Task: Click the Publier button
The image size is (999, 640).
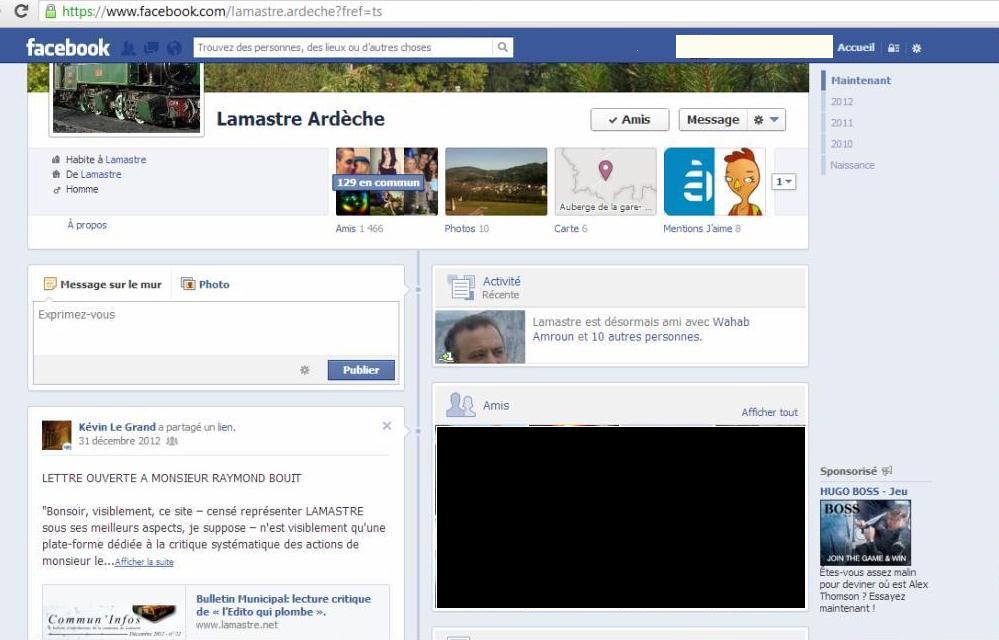Action: [x=361, y=370]
